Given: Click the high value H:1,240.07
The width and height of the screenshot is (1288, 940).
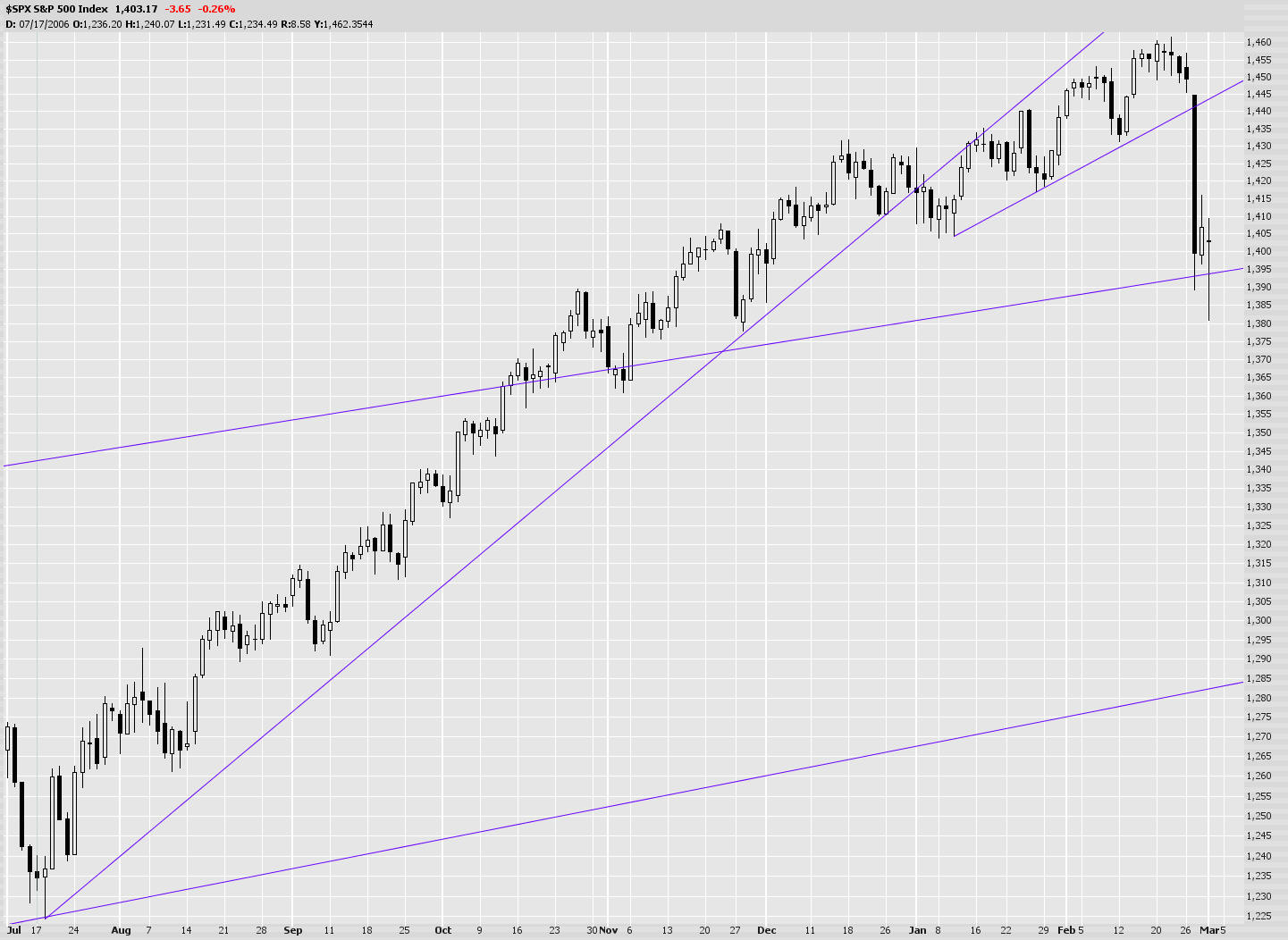Looking at the screenshot, I should (150, 24).
